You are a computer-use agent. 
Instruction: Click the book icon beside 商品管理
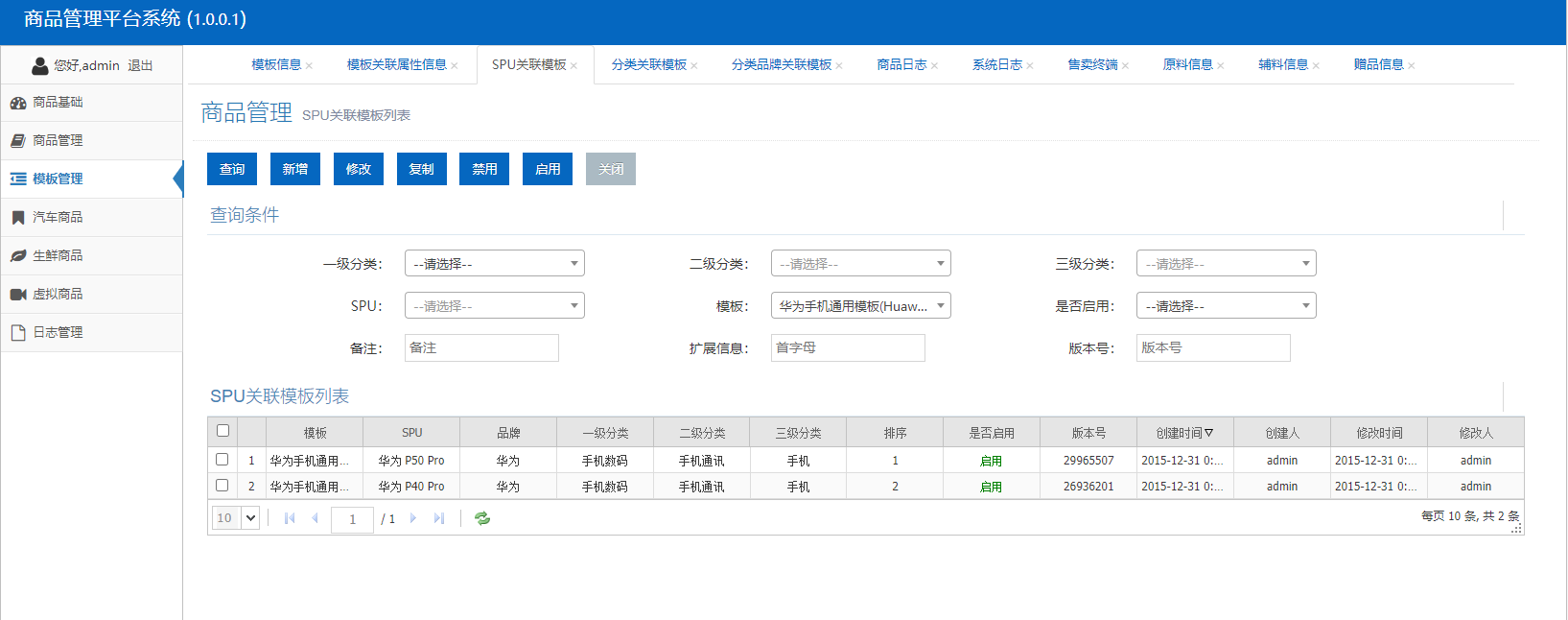click(18, 141)
